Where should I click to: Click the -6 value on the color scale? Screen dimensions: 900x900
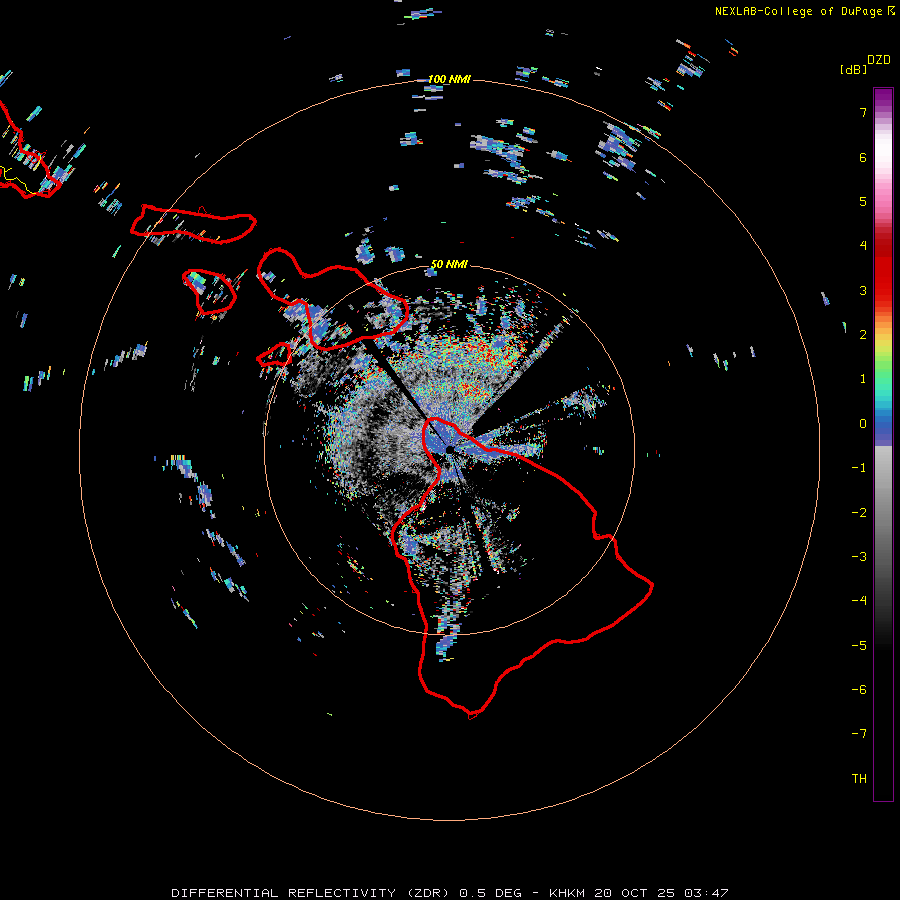pyautogui.click(x=859, y=690)
